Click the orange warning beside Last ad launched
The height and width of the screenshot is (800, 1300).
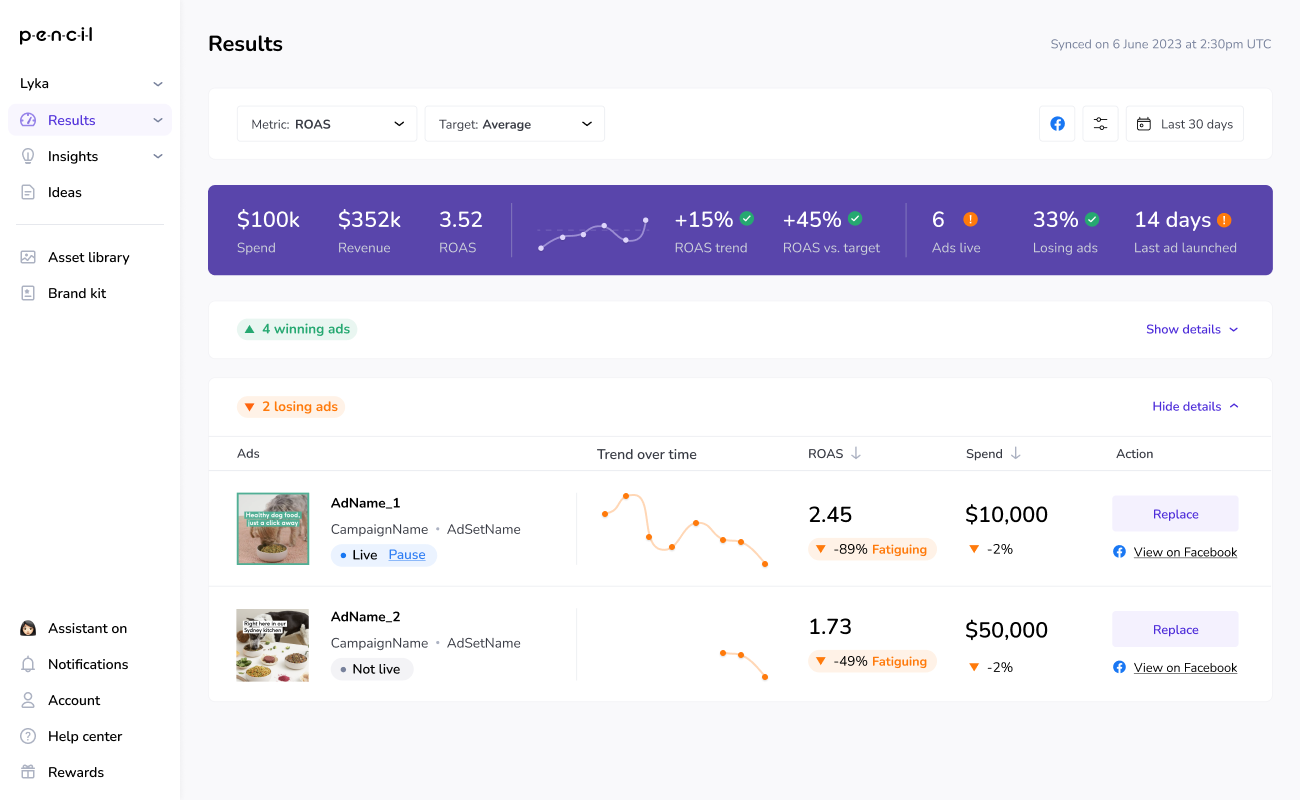click(1224, 219)
